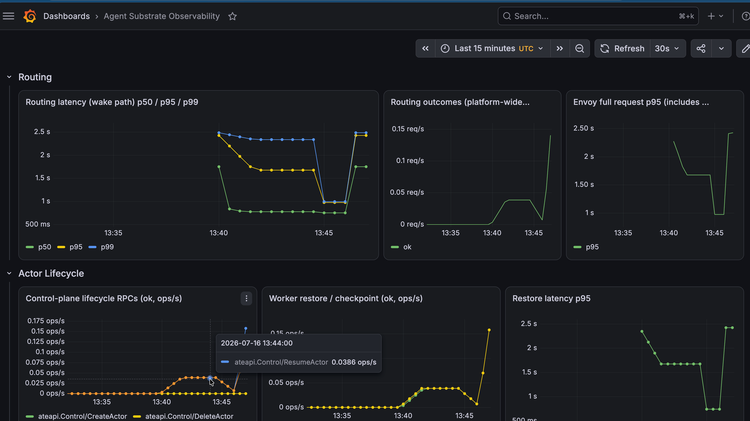Shift time range backward
Viewport: 750px width, 421px height.
425,48
